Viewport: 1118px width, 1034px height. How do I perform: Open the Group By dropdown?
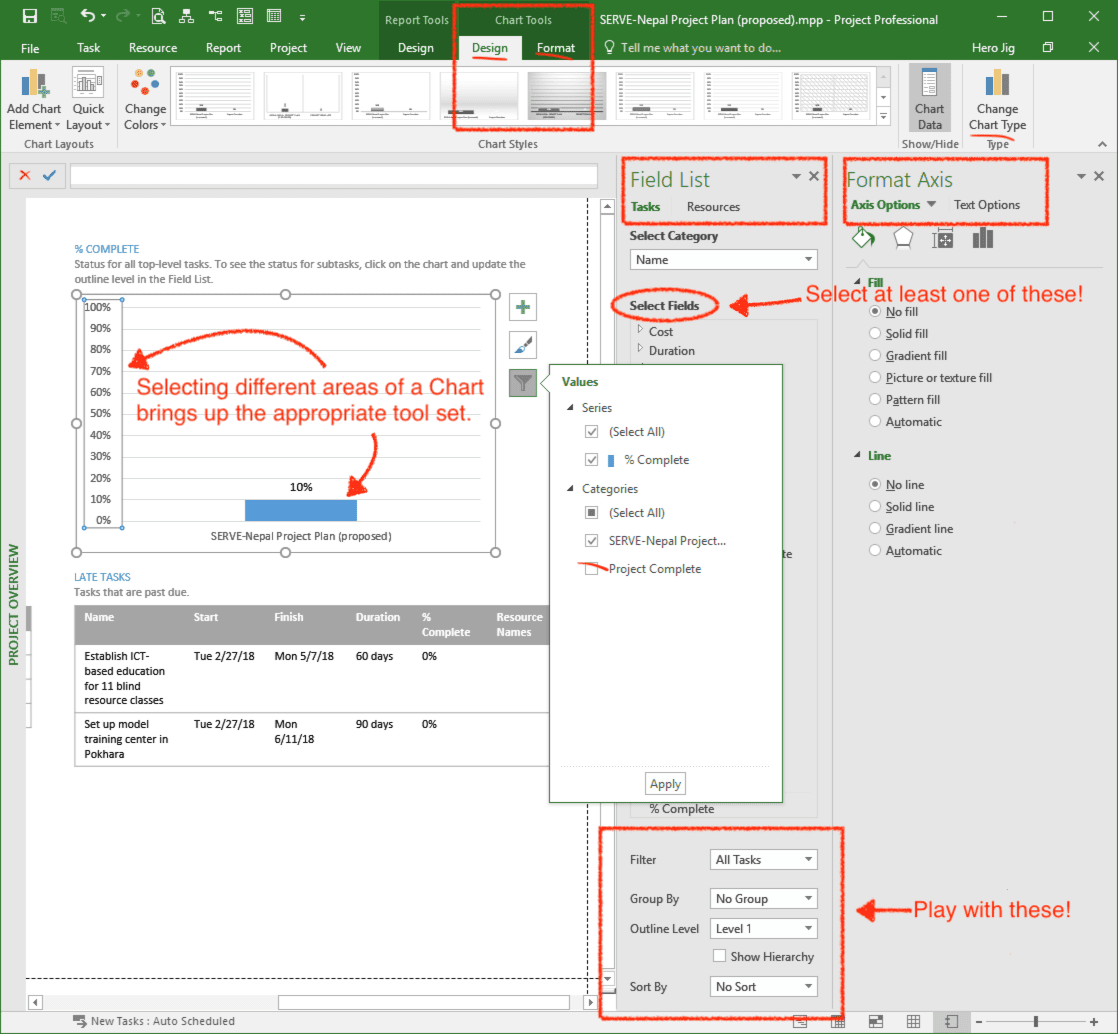coord(763,899)
